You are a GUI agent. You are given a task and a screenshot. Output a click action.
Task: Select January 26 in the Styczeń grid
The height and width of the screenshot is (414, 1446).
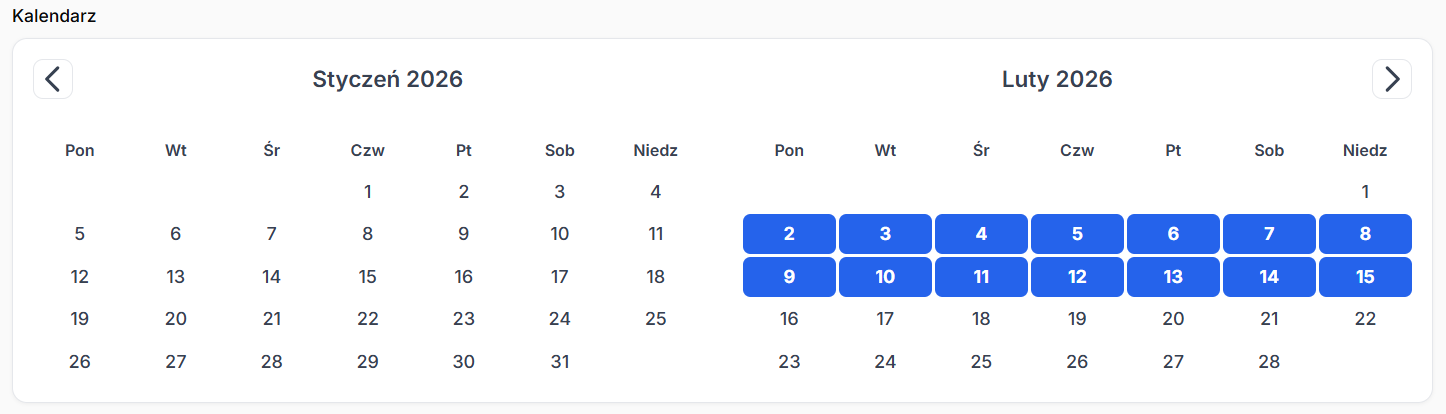point(80,361)
